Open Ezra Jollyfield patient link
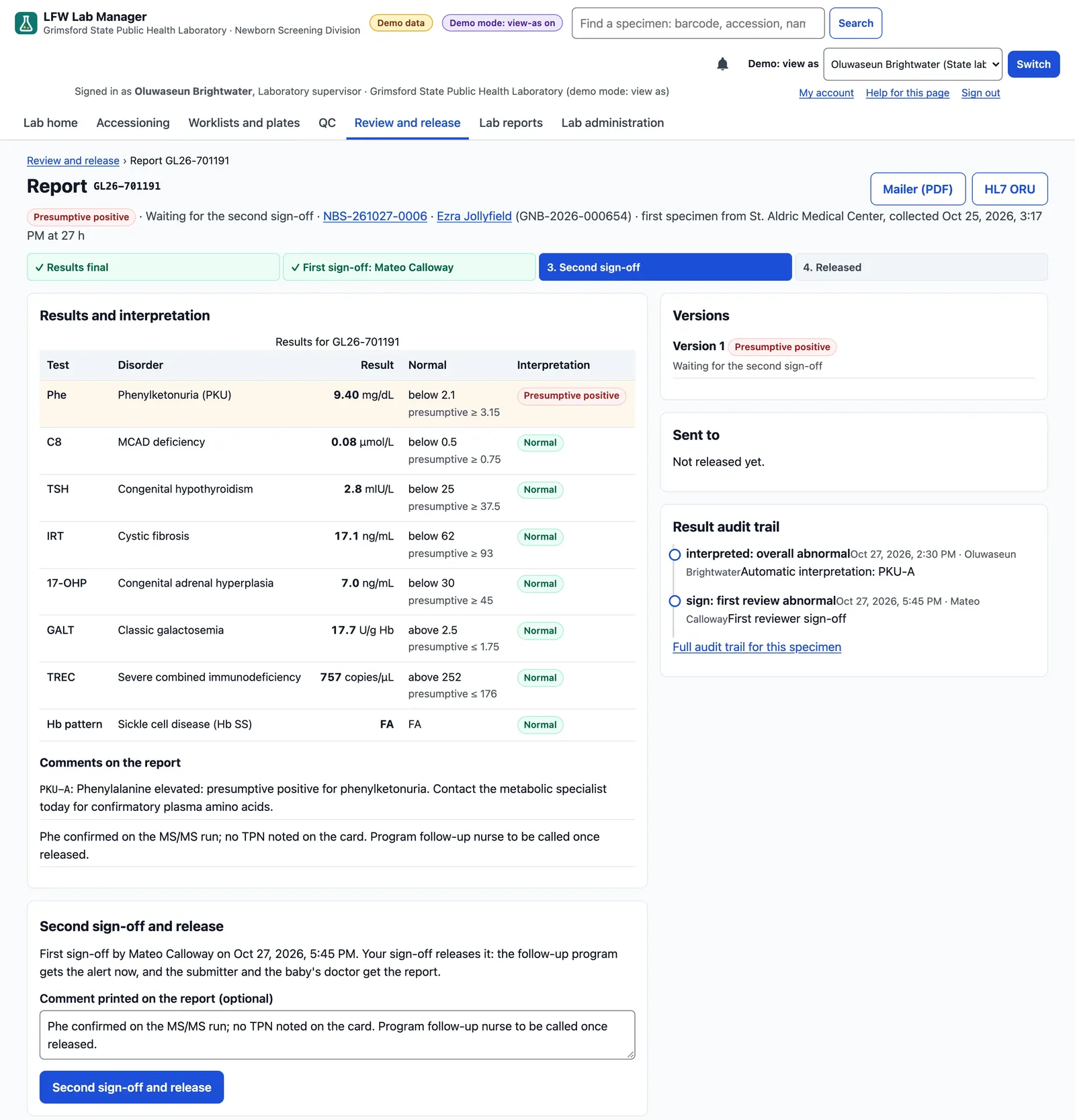This screenshot has height=1120, width=1075. (474, 216)
